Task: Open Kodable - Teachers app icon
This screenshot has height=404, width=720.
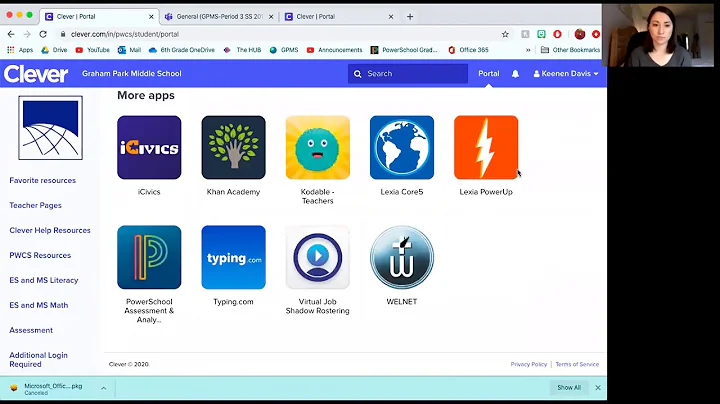Action: (x=317, y=147)
